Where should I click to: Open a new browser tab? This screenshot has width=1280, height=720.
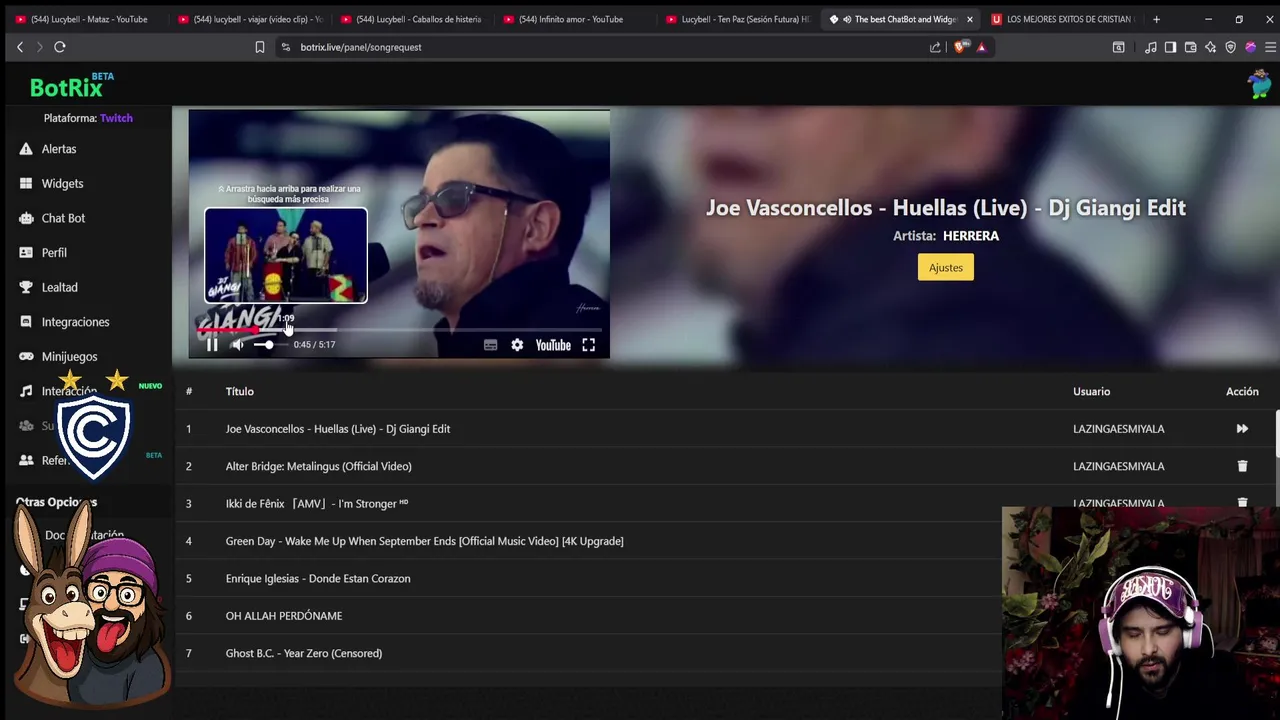tap(1156, 19)
